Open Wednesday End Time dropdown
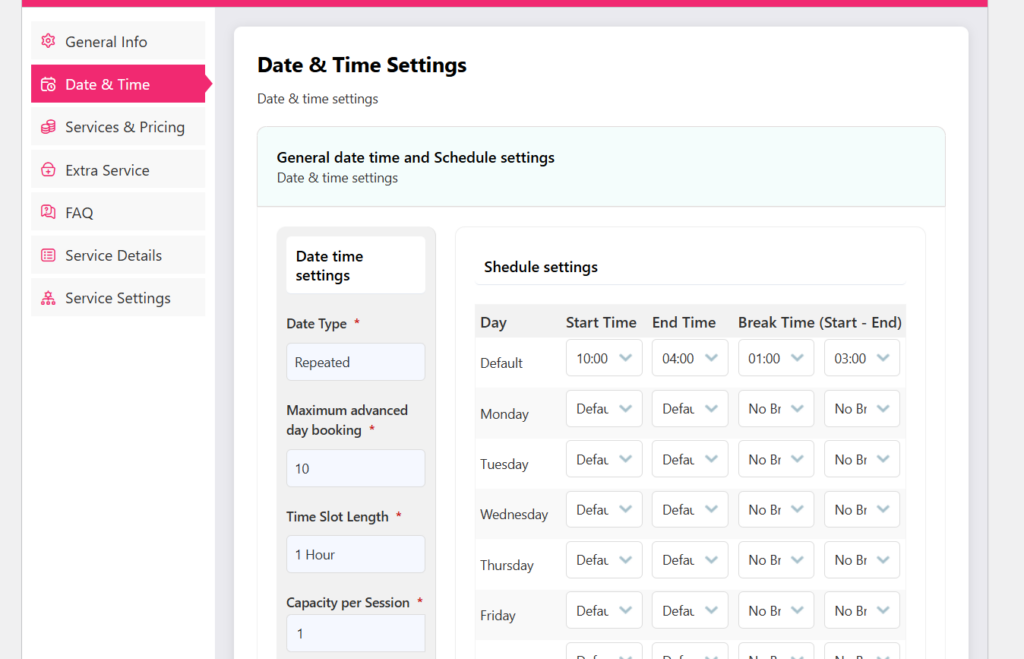 click(690, 509)
